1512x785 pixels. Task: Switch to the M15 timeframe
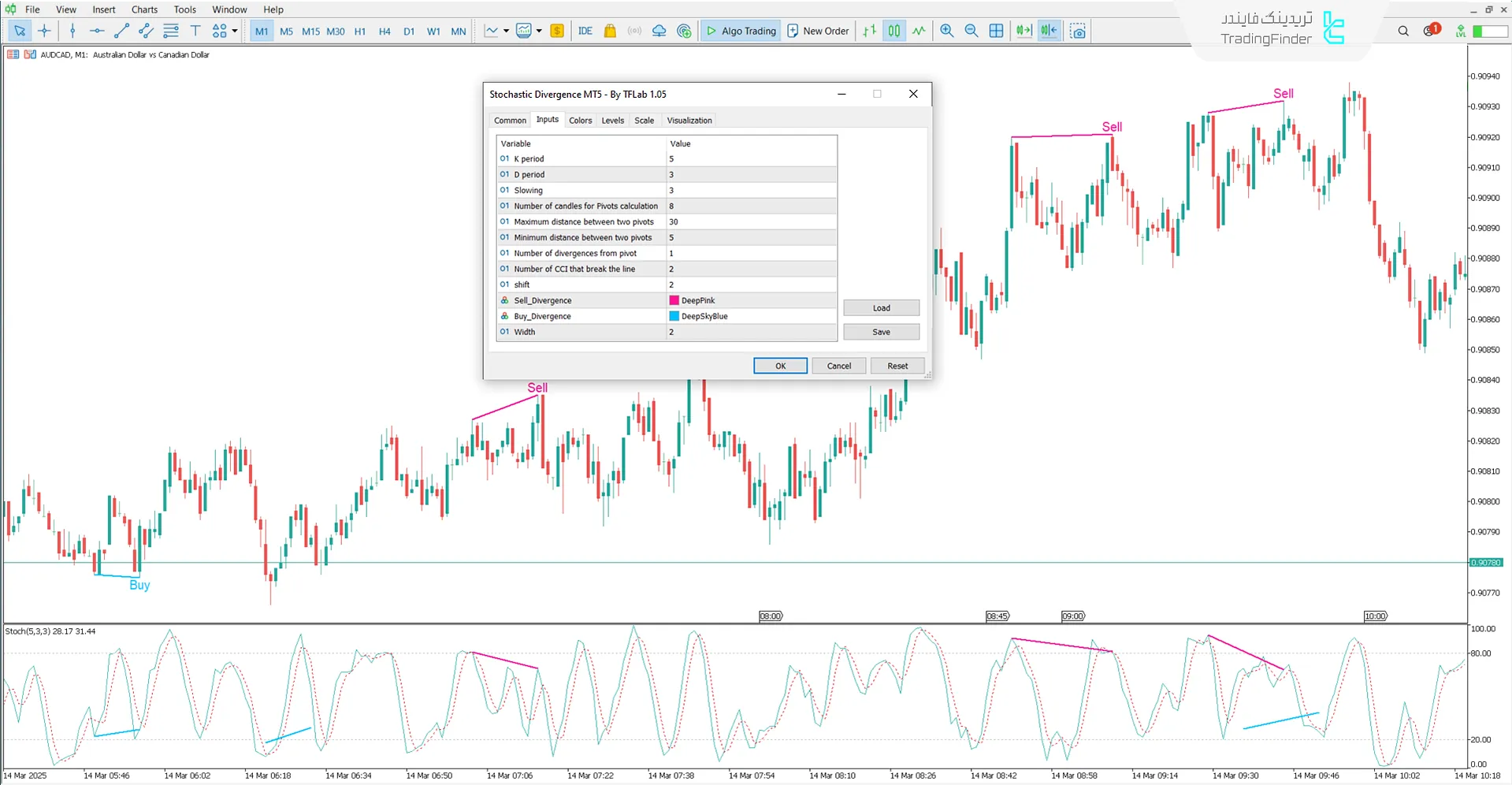click(x=310, y=31)
